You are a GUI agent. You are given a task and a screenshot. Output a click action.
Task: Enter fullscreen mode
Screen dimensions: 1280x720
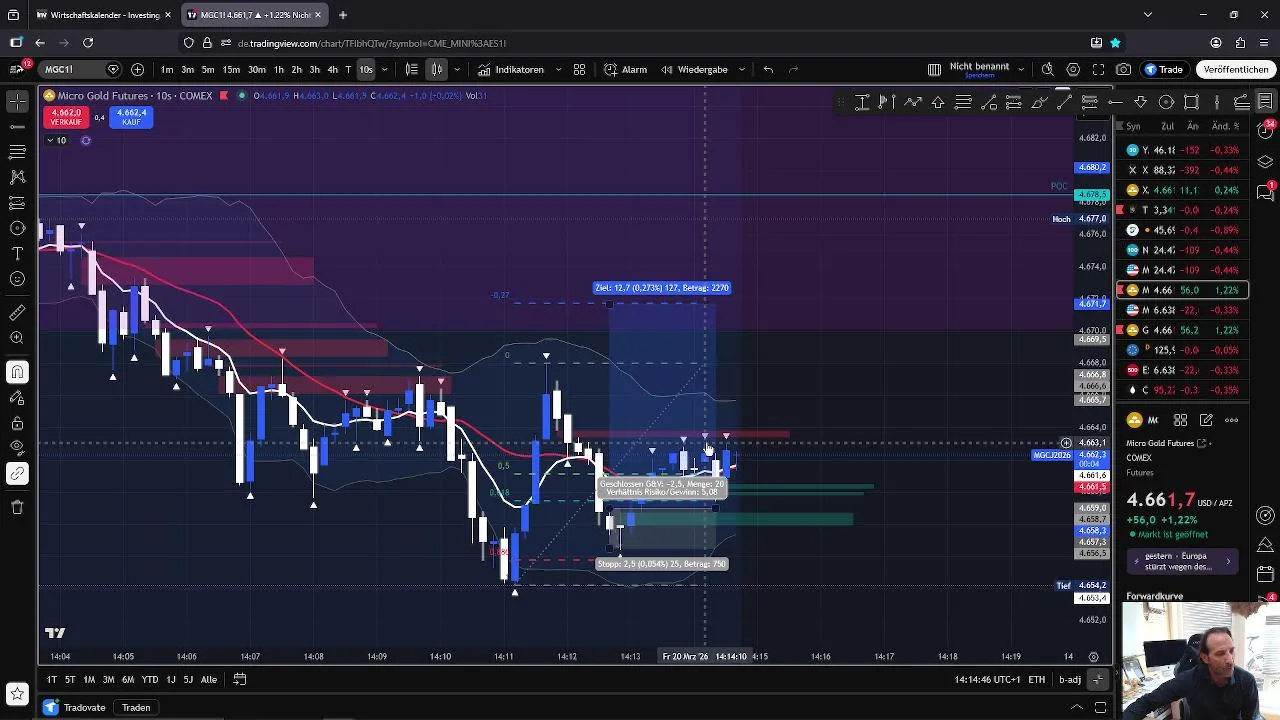tap(1098, 69)
